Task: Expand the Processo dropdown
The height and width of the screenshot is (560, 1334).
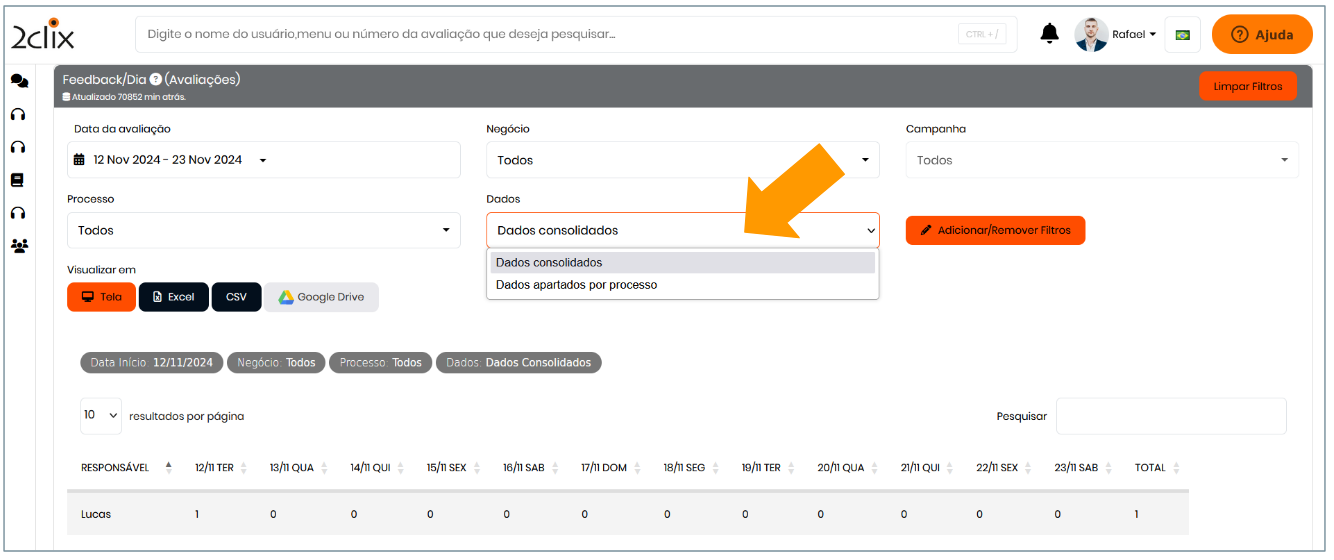Action: tap(263, 230)
